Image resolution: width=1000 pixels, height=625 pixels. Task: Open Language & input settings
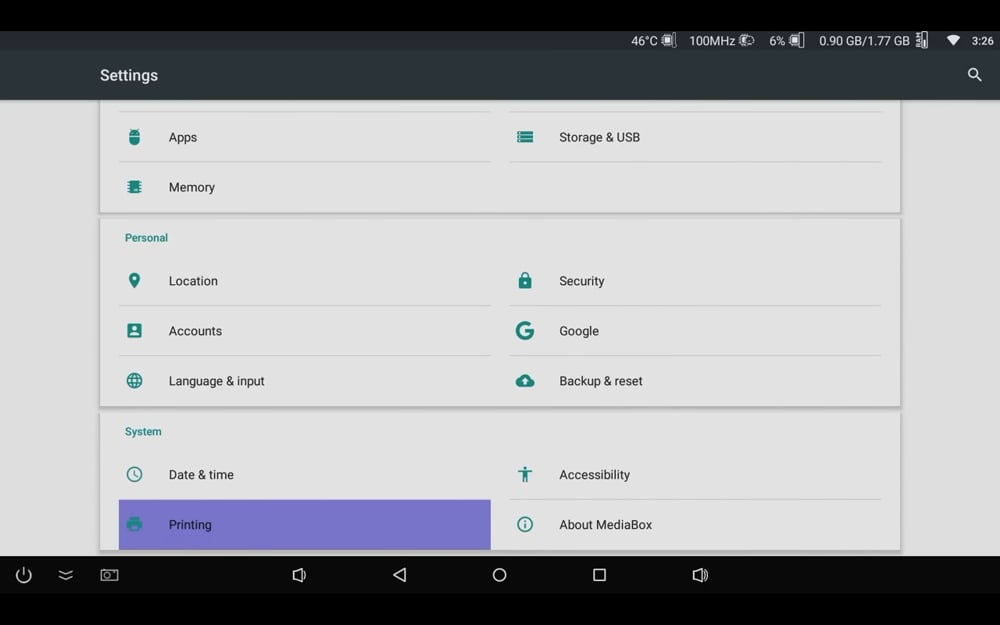(x=216, y=381)
